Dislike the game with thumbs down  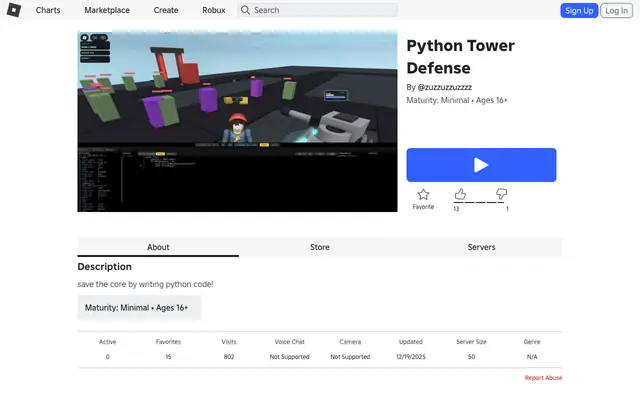click(501, 194)
